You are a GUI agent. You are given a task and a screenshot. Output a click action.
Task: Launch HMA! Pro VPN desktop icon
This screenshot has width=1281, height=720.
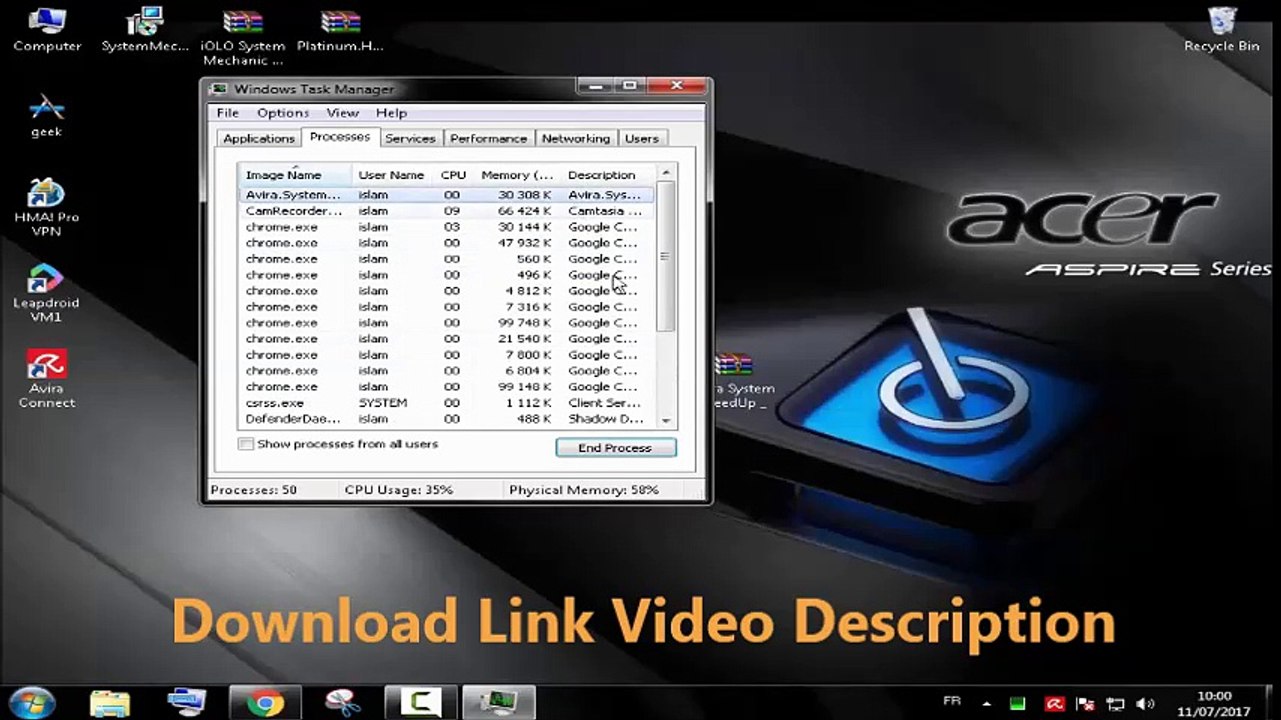pos(46,208)
